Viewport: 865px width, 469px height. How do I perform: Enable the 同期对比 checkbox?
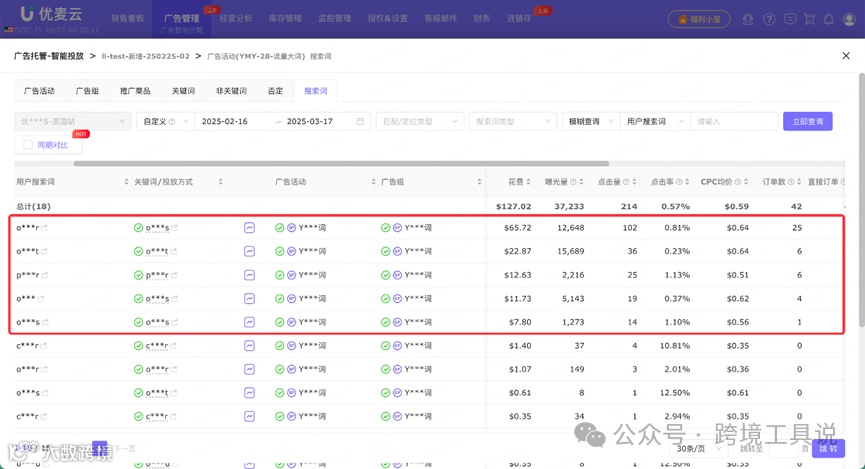28,145
